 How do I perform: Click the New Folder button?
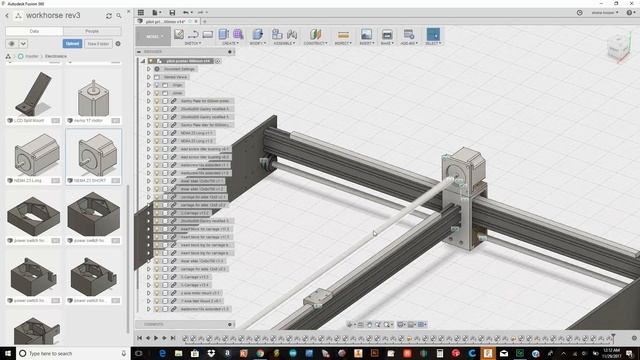(x=98, y=44)
